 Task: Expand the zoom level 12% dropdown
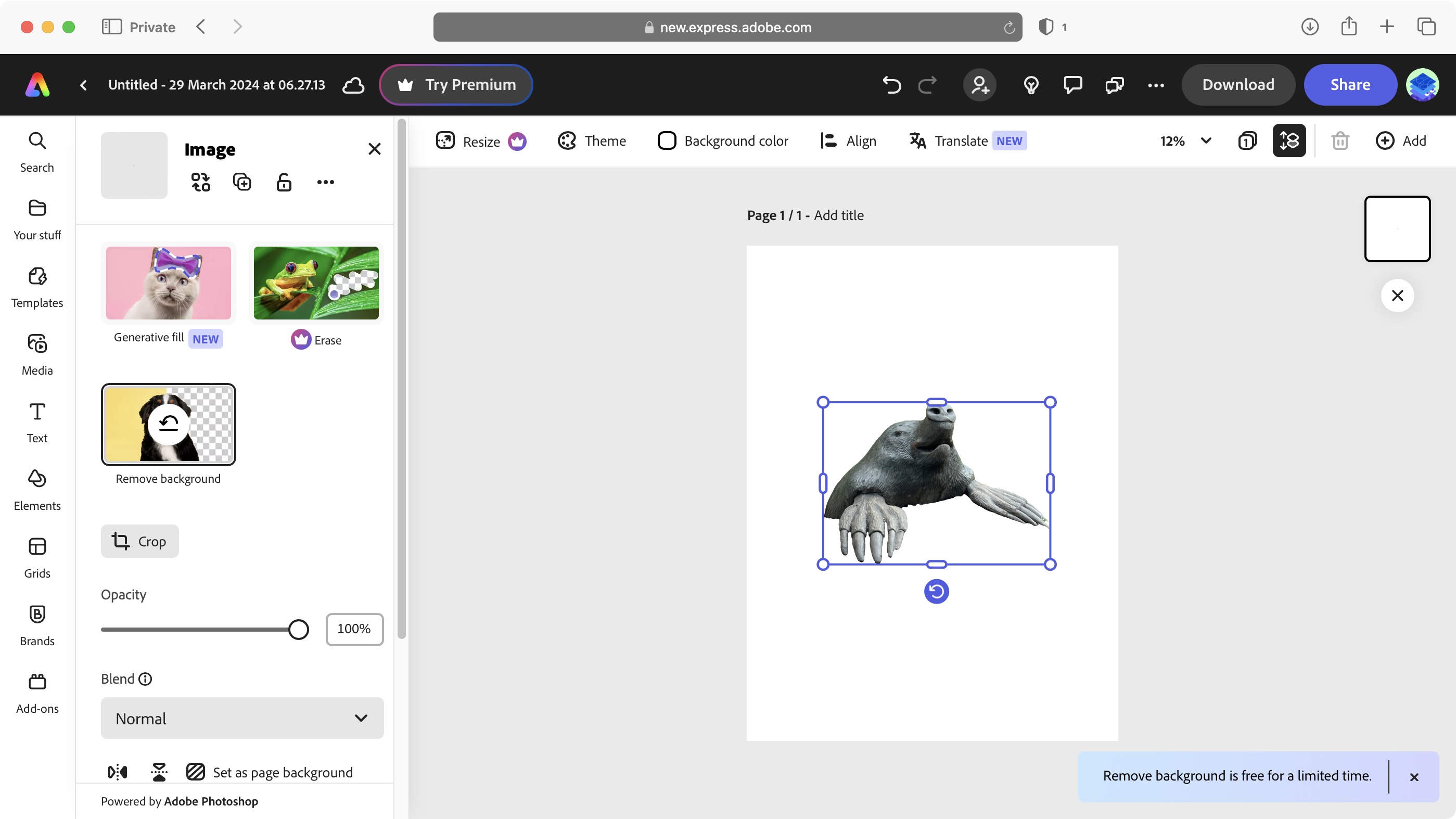[x=1206, y=140]
